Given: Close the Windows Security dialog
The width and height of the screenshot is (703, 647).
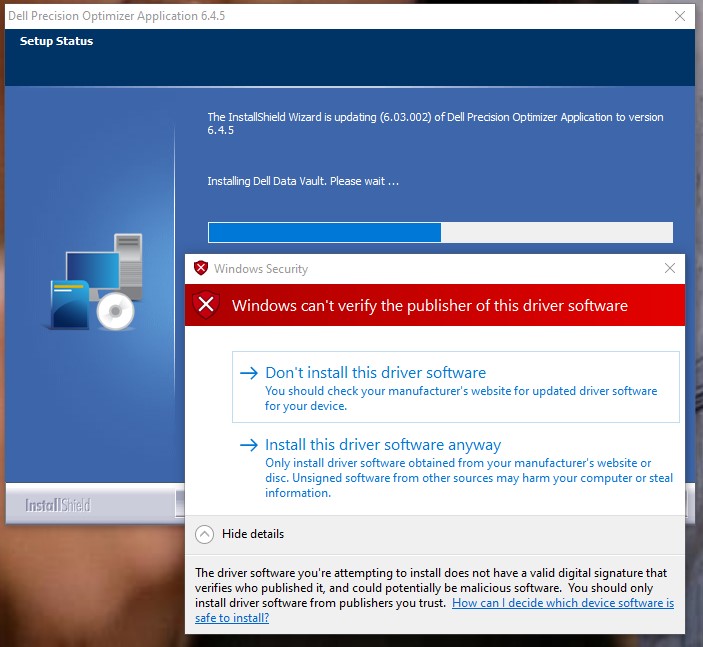Looking at the screenshot, I should pyautogui.click(x=670, y=268).
